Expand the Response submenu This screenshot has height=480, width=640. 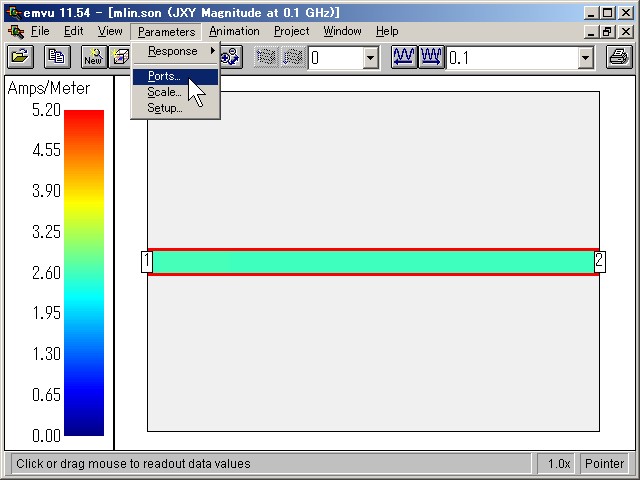(176, 51)
